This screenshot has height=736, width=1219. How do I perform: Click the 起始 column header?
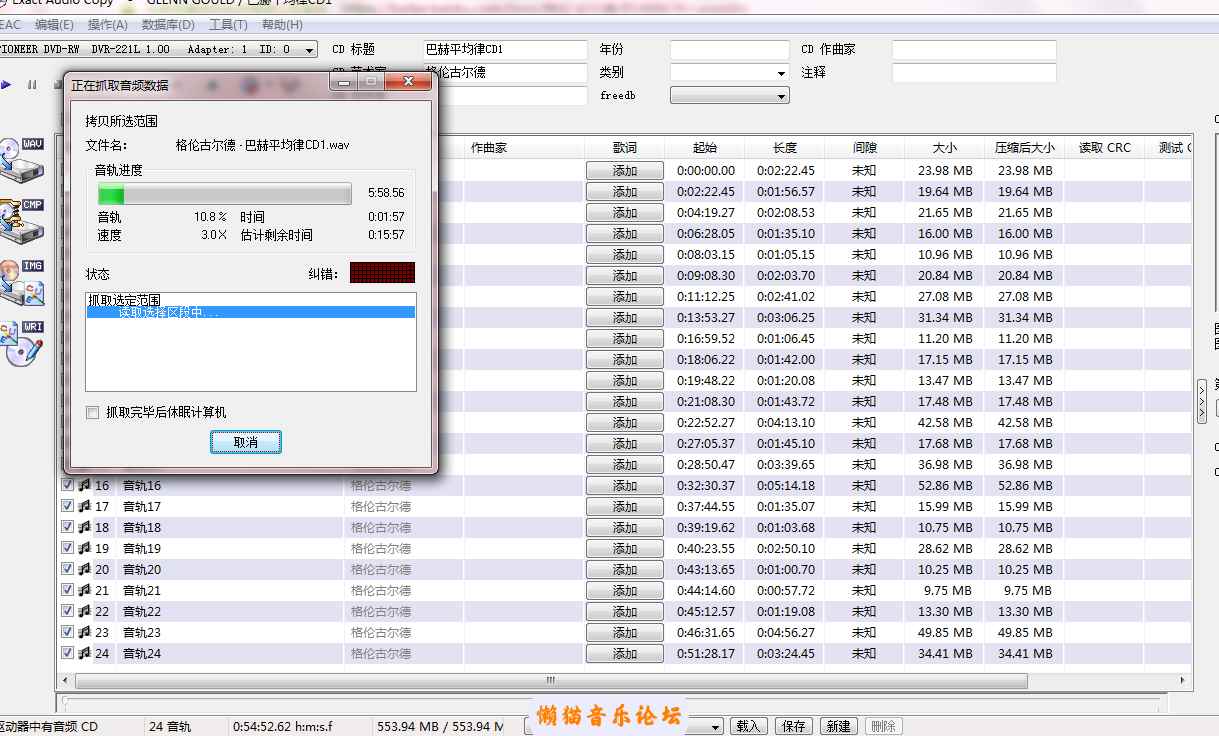[x=705, y=147]
